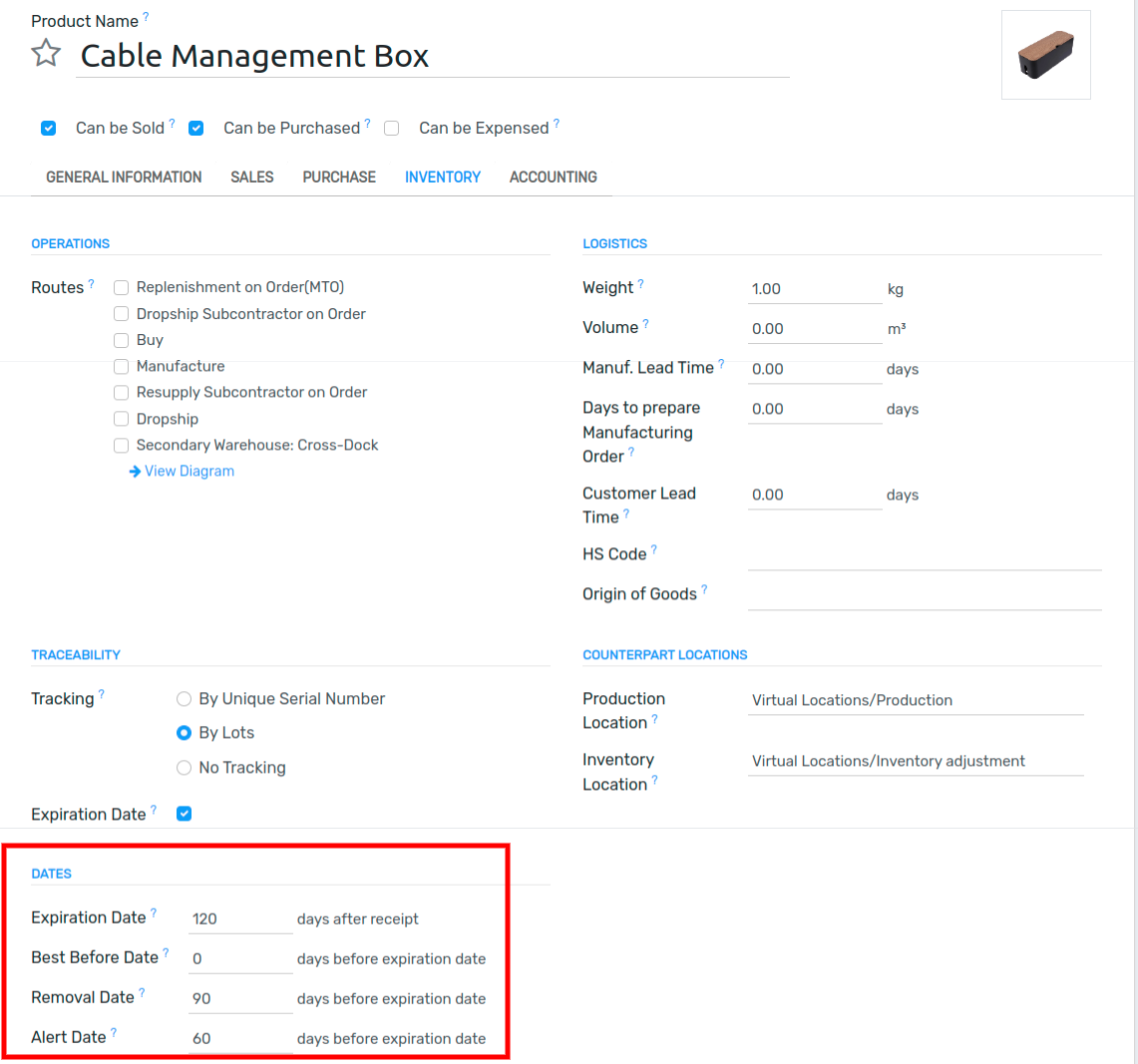The image size is (1138, 1064).
Task: Edit Removal Date days field
Action: (240, 998)
